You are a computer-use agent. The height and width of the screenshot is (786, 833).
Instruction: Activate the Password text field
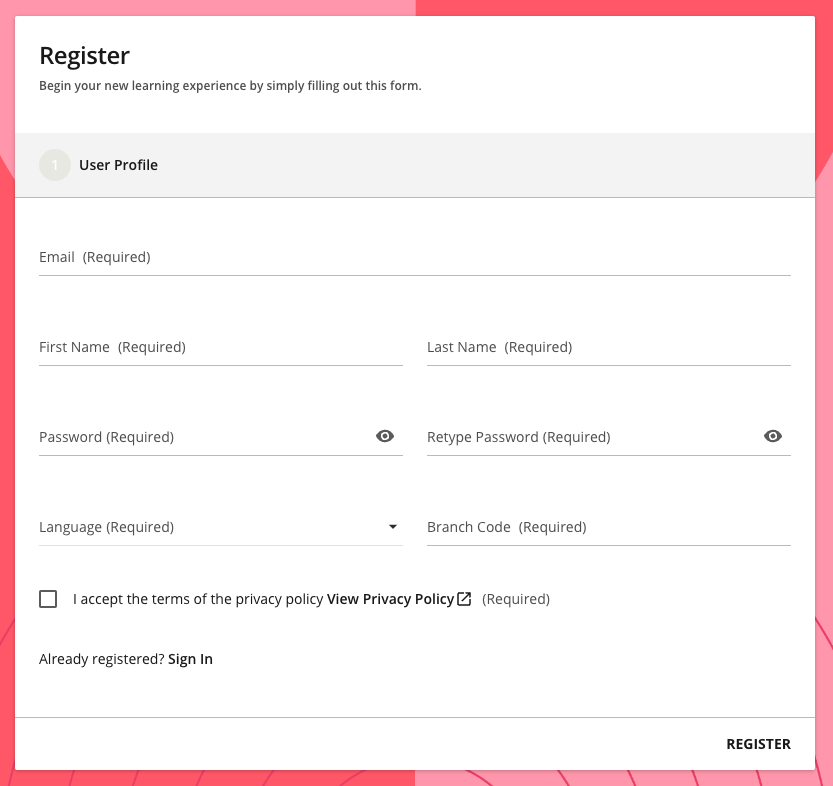click(x=205, y=437)
